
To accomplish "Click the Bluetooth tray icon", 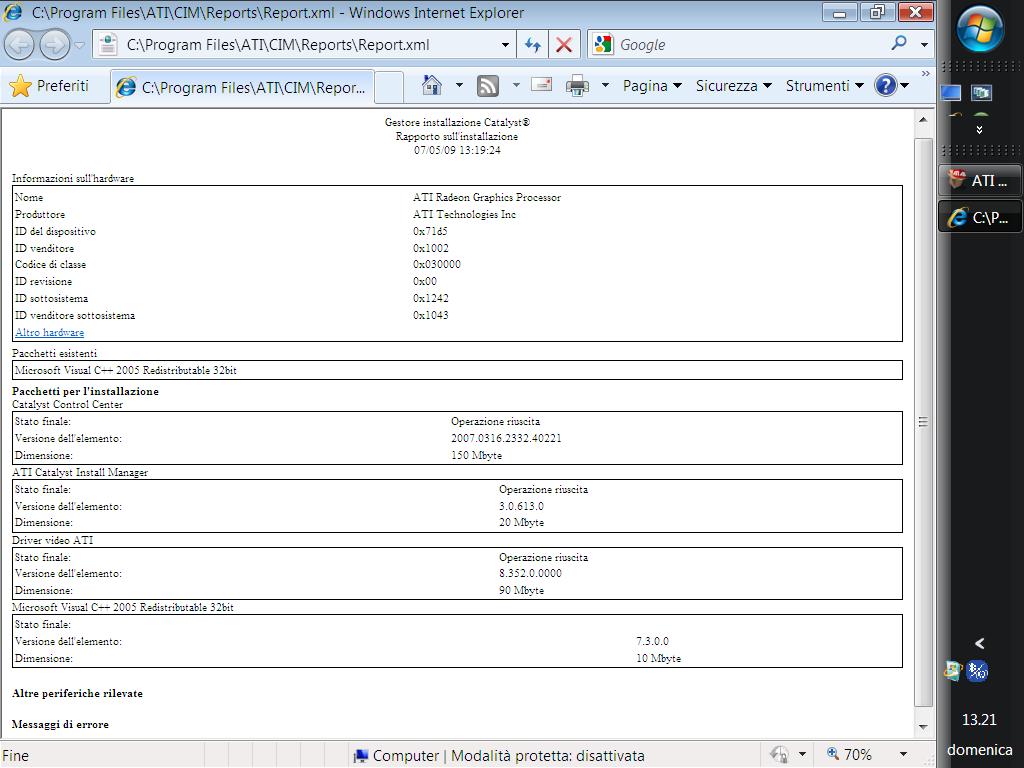I will click(x=978, y=671).
